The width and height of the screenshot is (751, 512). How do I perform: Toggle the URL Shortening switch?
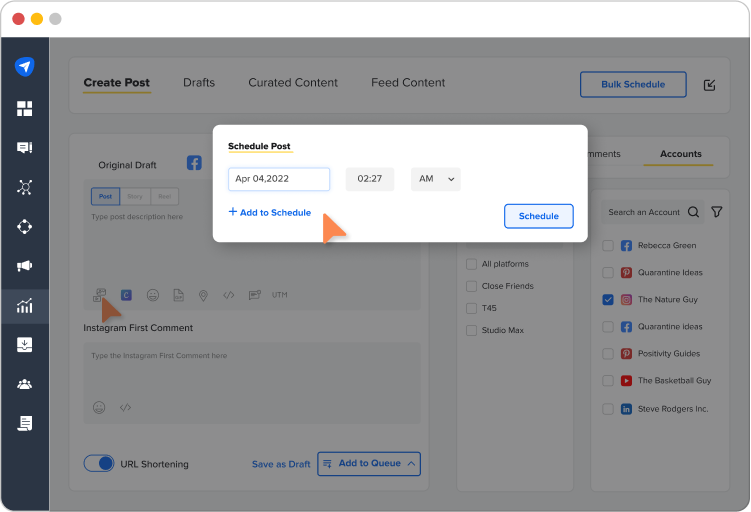(99, 464)
